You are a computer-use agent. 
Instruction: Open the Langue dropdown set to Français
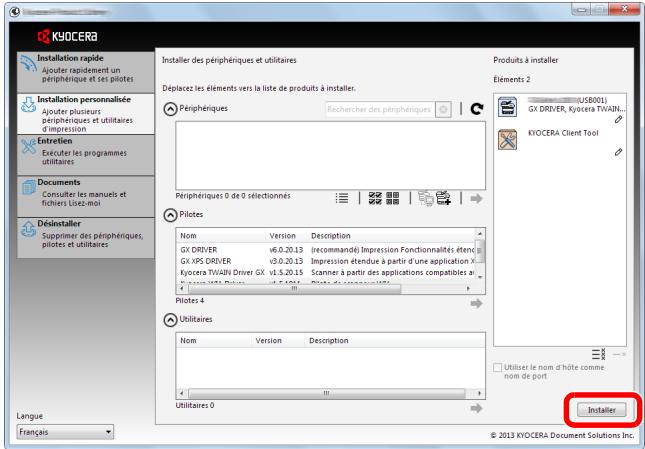[x=65, y=432]
